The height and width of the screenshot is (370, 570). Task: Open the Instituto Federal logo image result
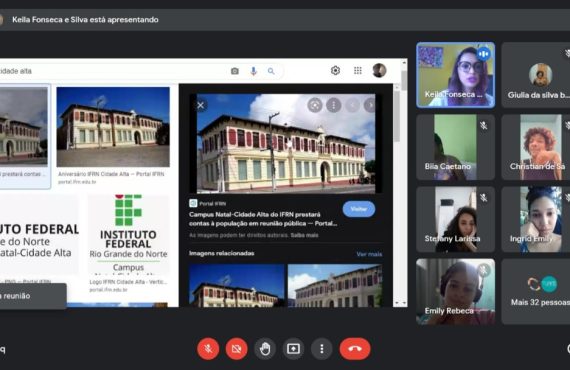(128, 234)
